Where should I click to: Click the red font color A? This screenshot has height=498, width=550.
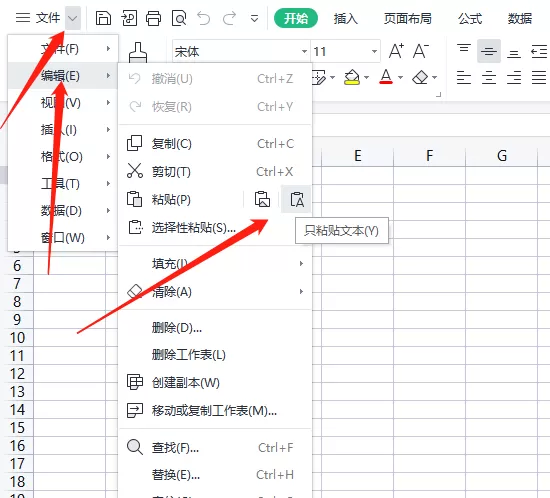pyautogui.click(x=386, y=77)
